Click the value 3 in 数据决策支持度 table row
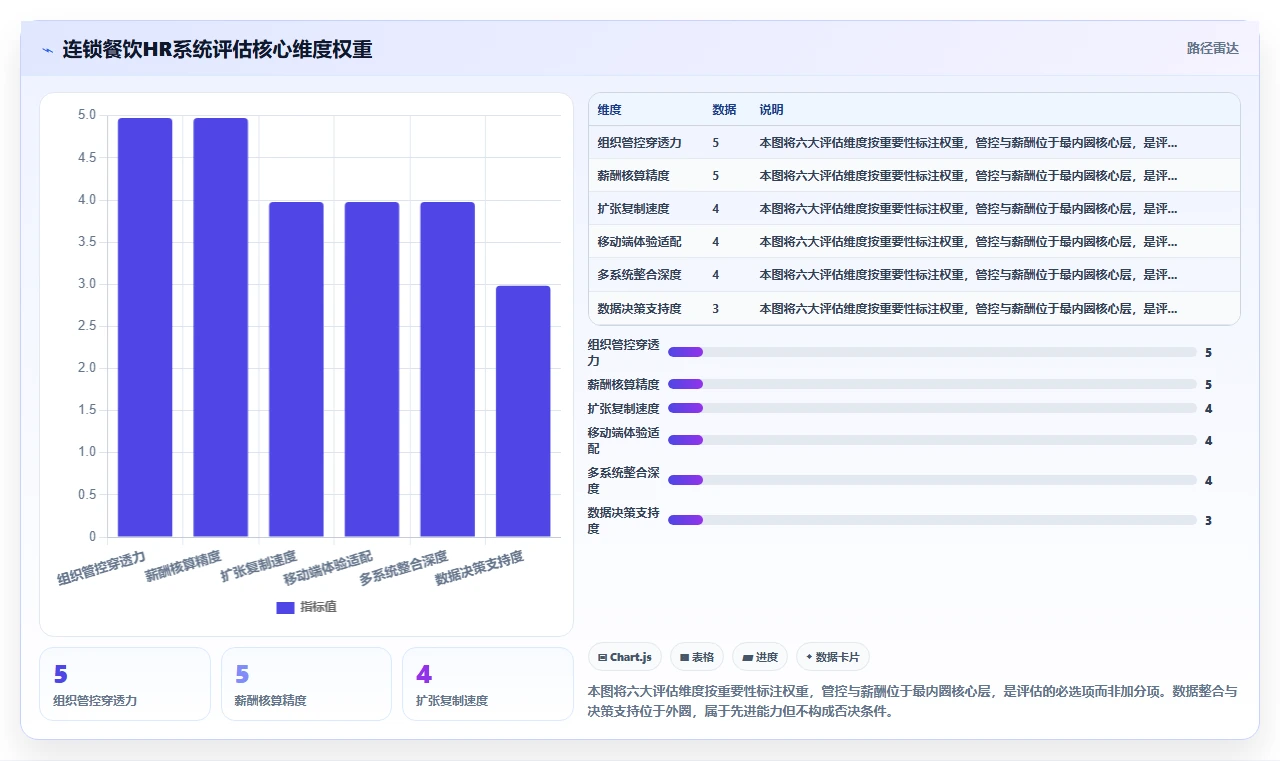 [716, 308]
